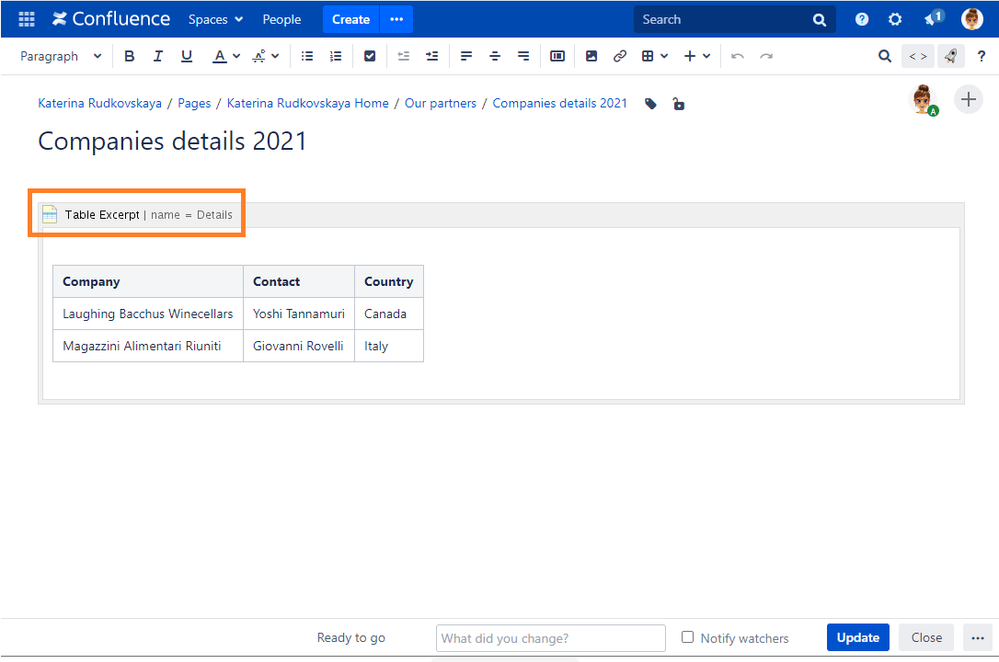Open more text colors dropdown arrow
The height and width of the screenshot is (662, 999).
[x=236, y=56]
